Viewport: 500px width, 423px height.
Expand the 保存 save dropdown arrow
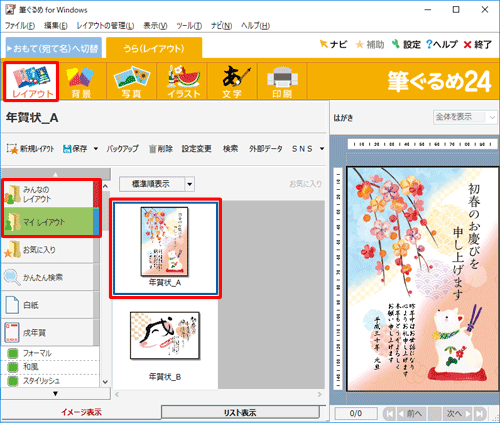pyautogui.click(x=96, y=149)
